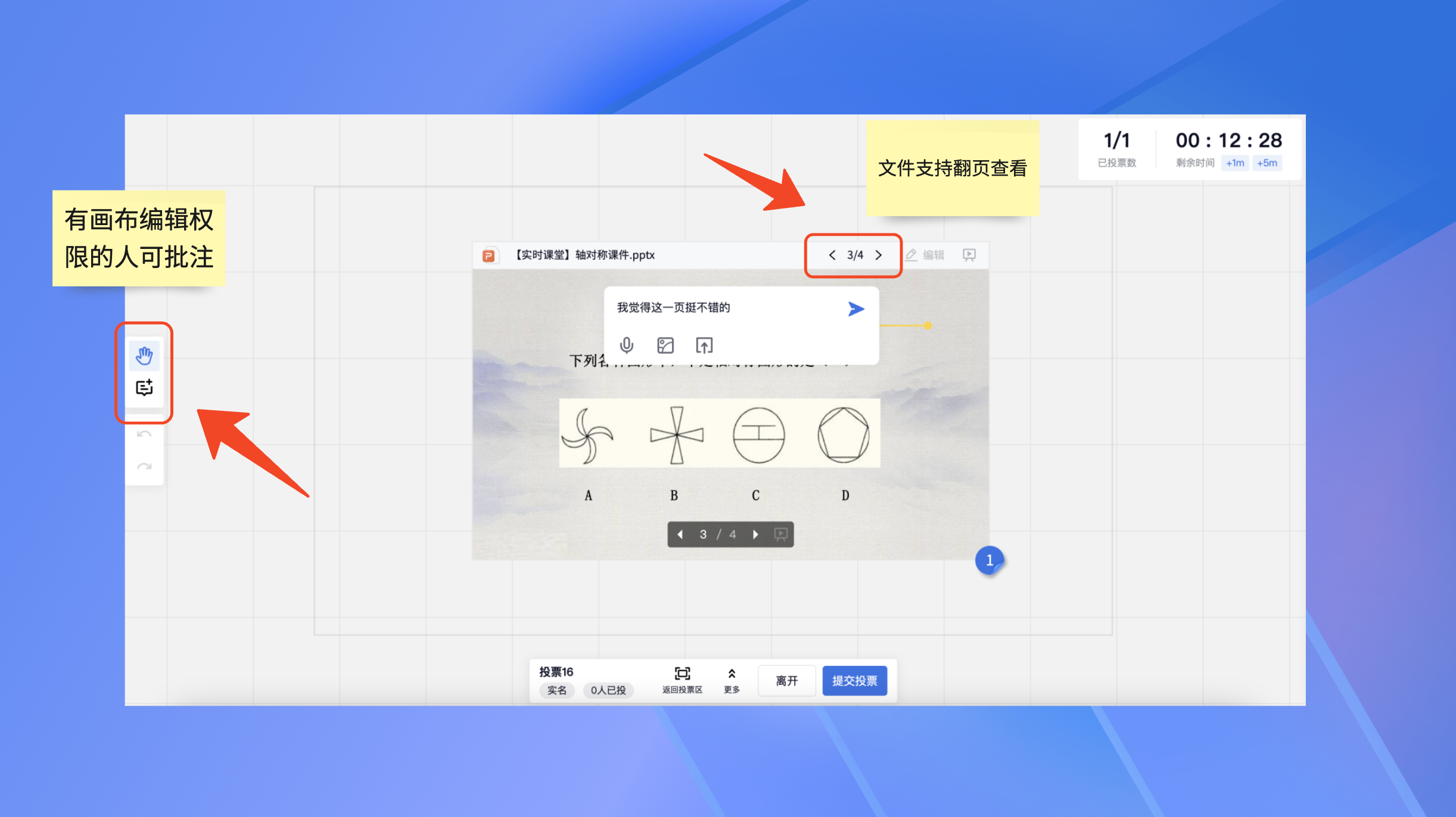The width and height of the screenshot is (1456, 817).
Task: Click the redo arrow in left toolbar
Action: (x=144, y=467)
